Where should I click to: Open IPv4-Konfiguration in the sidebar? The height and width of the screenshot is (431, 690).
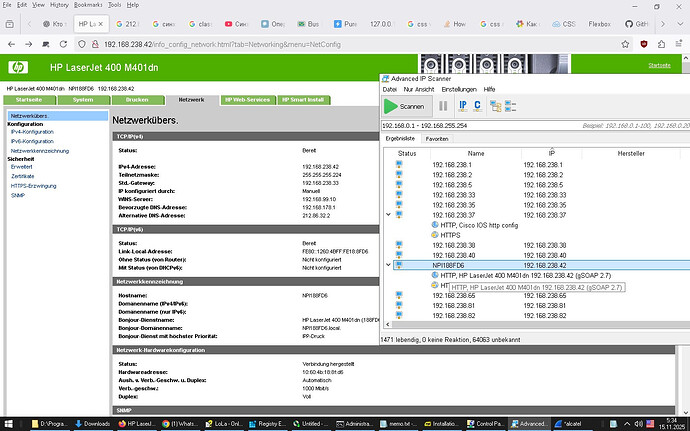31,131
